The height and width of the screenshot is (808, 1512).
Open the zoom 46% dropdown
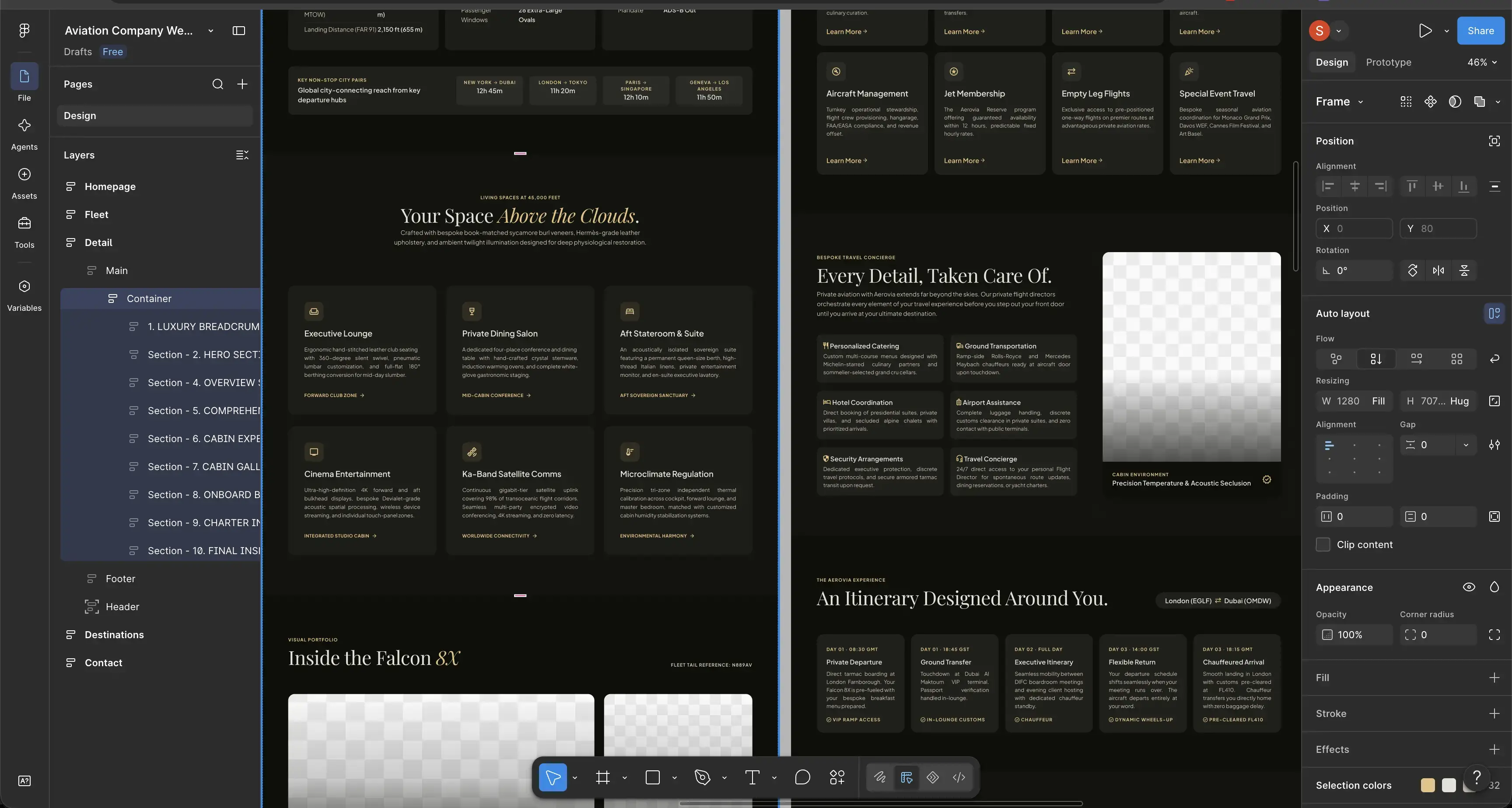click(x=1483, y=62)
